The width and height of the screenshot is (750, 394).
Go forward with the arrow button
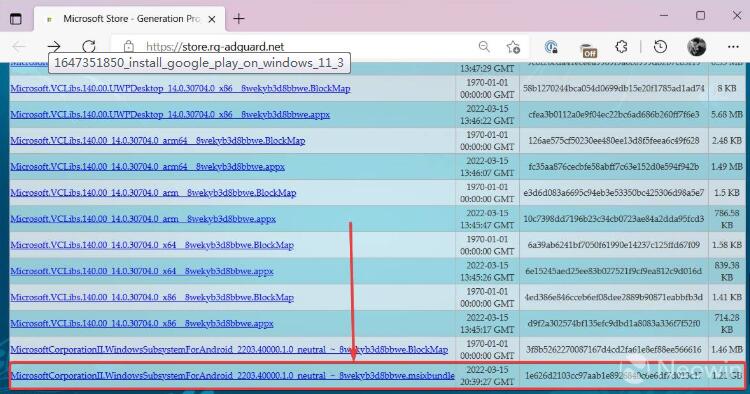(x=54, y=46)
